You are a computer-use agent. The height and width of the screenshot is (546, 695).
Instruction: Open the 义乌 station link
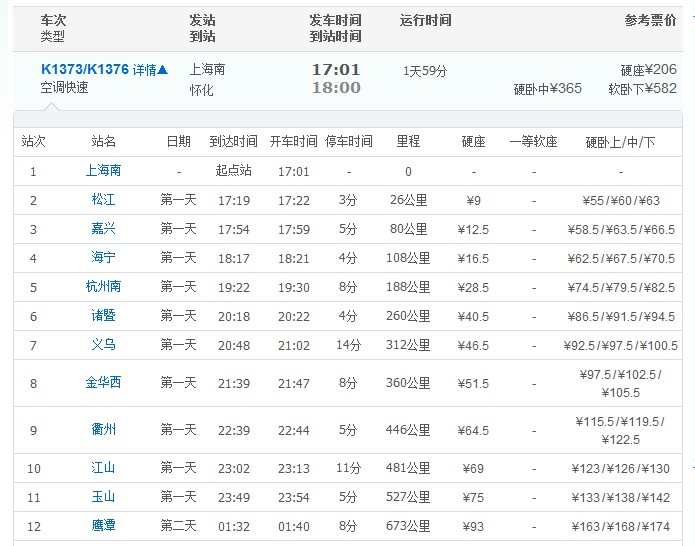point(103,345)
